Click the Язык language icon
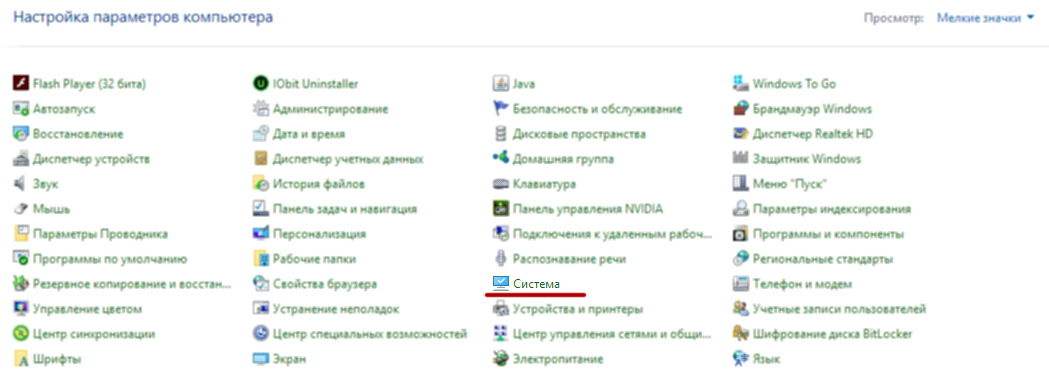This screenshot has width=1049, height=387. [x=740, y=359]
